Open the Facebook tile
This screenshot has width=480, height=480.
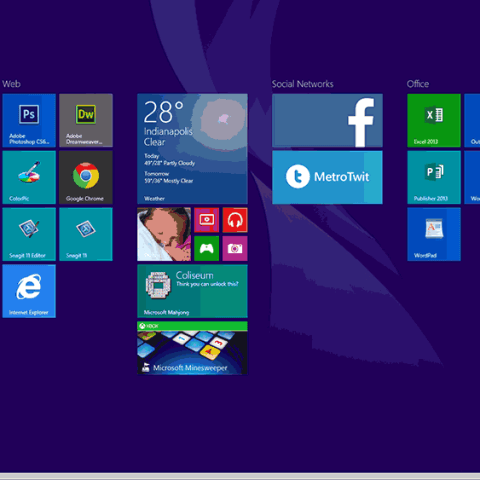pos(327,120)
